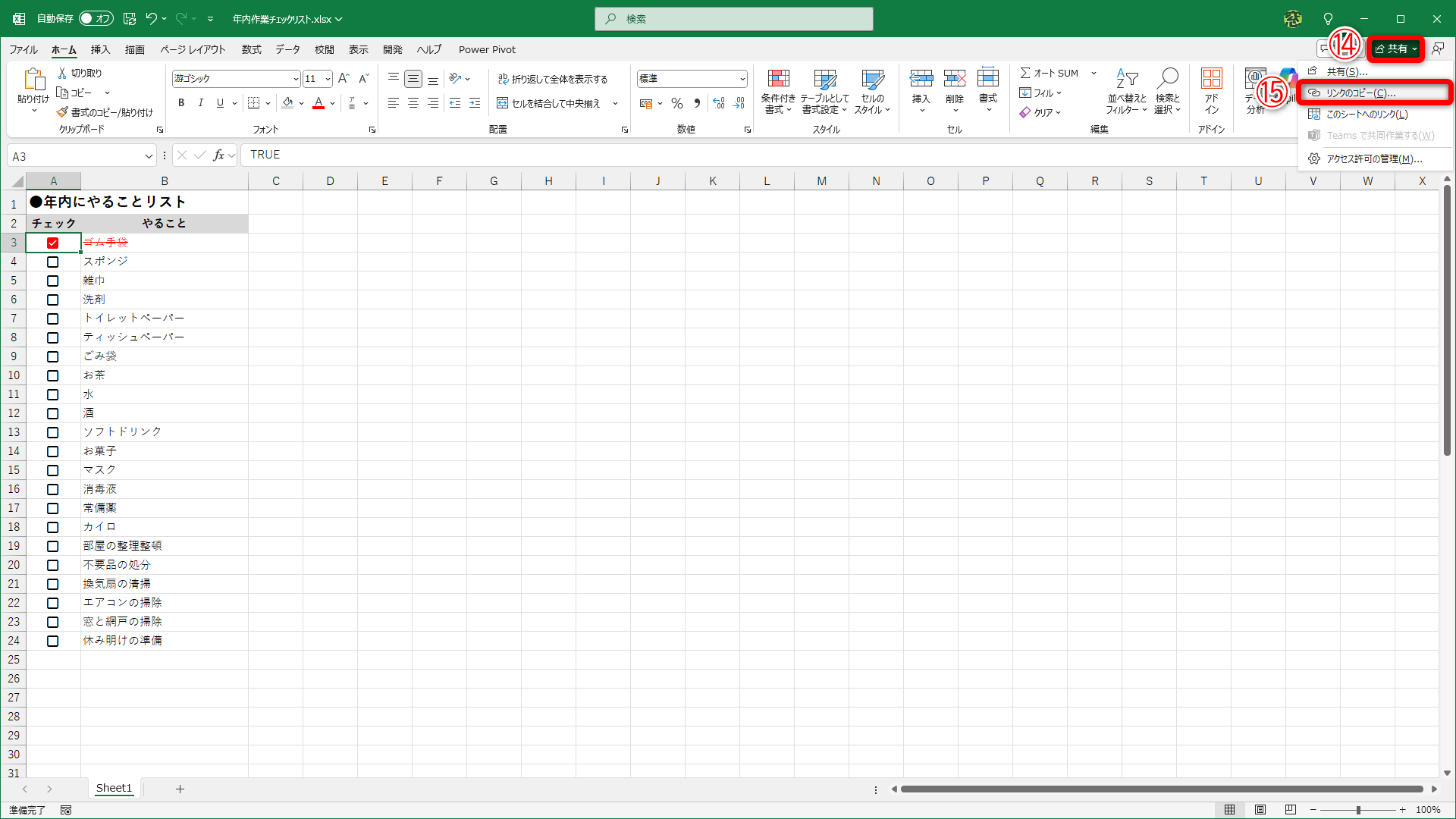Viewport: 1456px width, 819px height.
Task: Click the 共有 share button
Action: point(1395,49)
